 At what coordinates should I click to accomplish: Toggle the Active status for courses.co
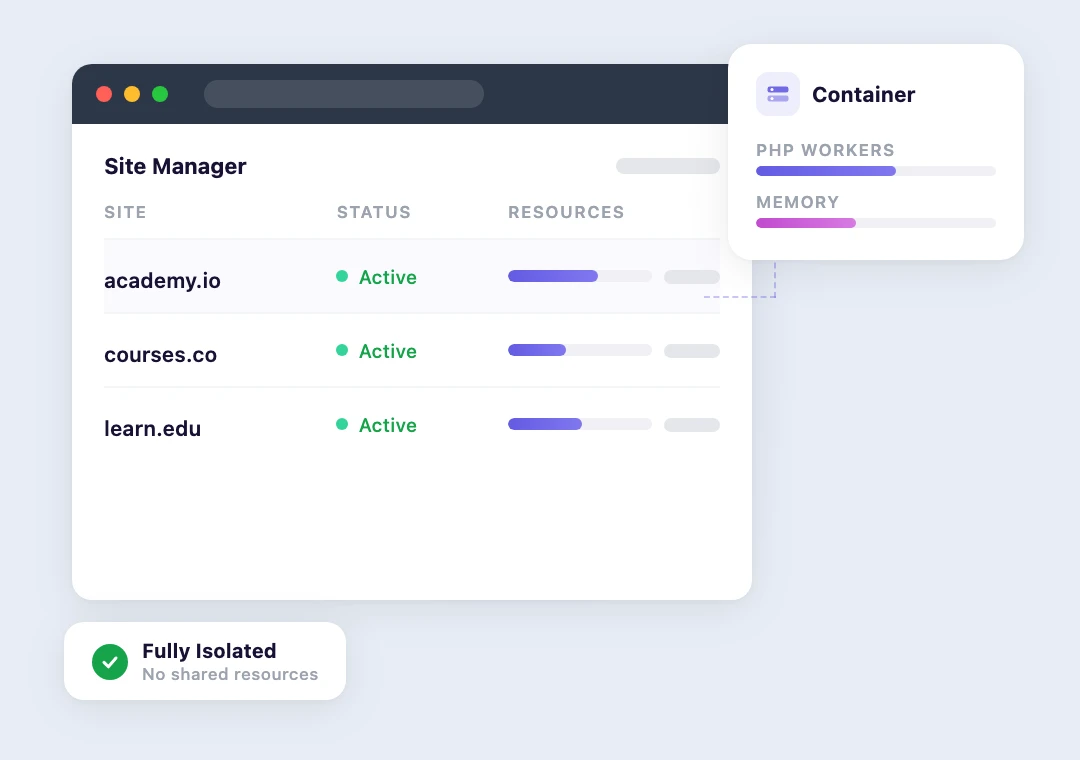click(x=388, y=351)
